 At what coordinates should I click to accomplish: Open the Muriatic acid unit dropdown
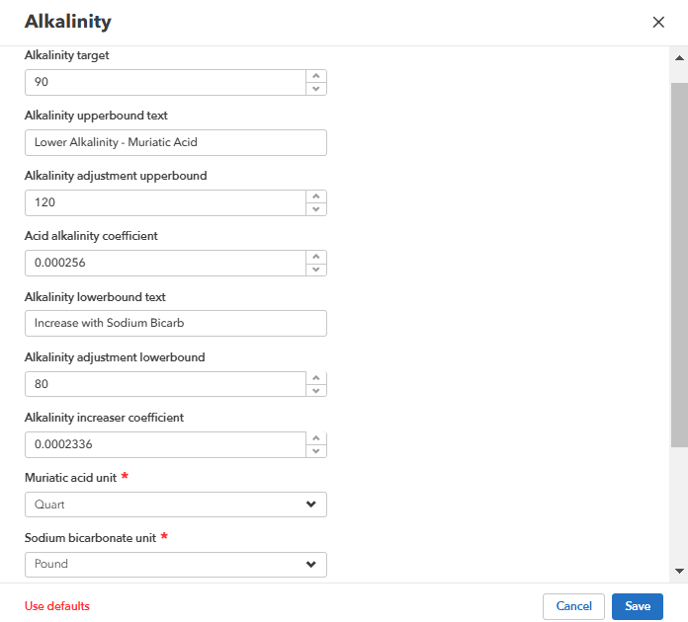click(175, 505)
